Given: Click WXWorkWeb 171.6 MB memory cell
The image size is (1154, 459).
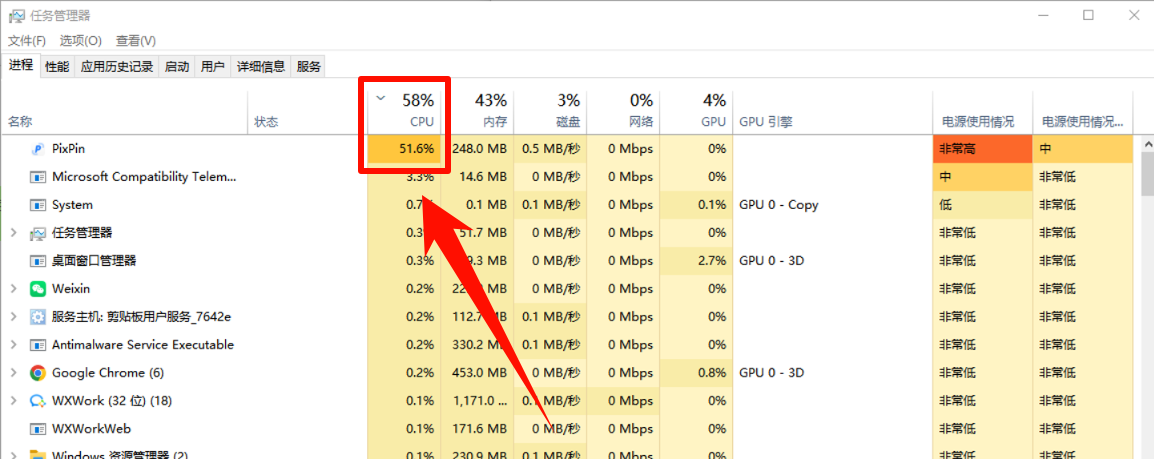Looking at the screenshot, I should pos(477,429).
